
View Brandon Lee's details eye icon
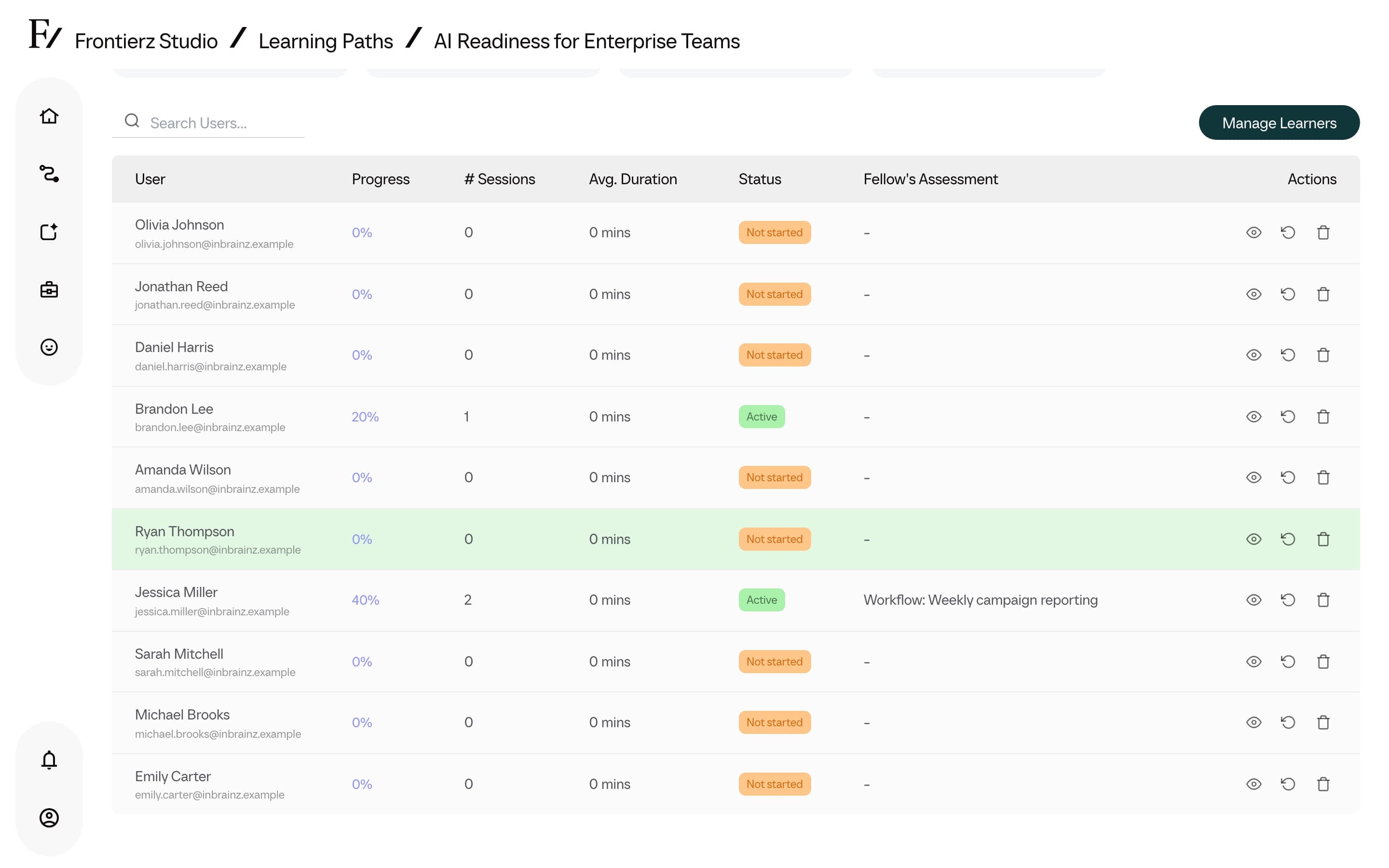coord(1253,416)
